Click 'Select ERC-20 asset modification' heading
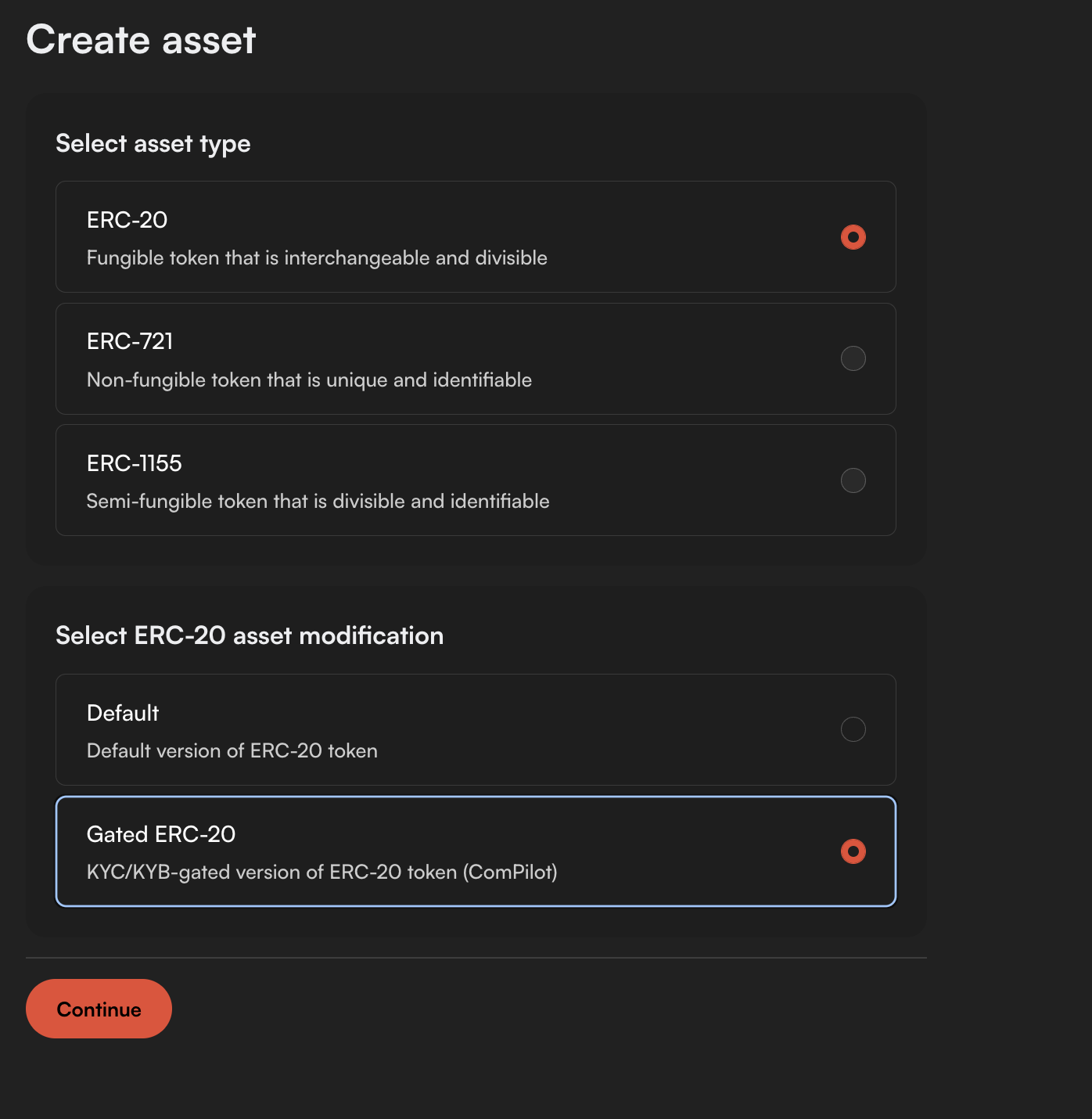1092x1119 pixels. (x=250, y=635)
